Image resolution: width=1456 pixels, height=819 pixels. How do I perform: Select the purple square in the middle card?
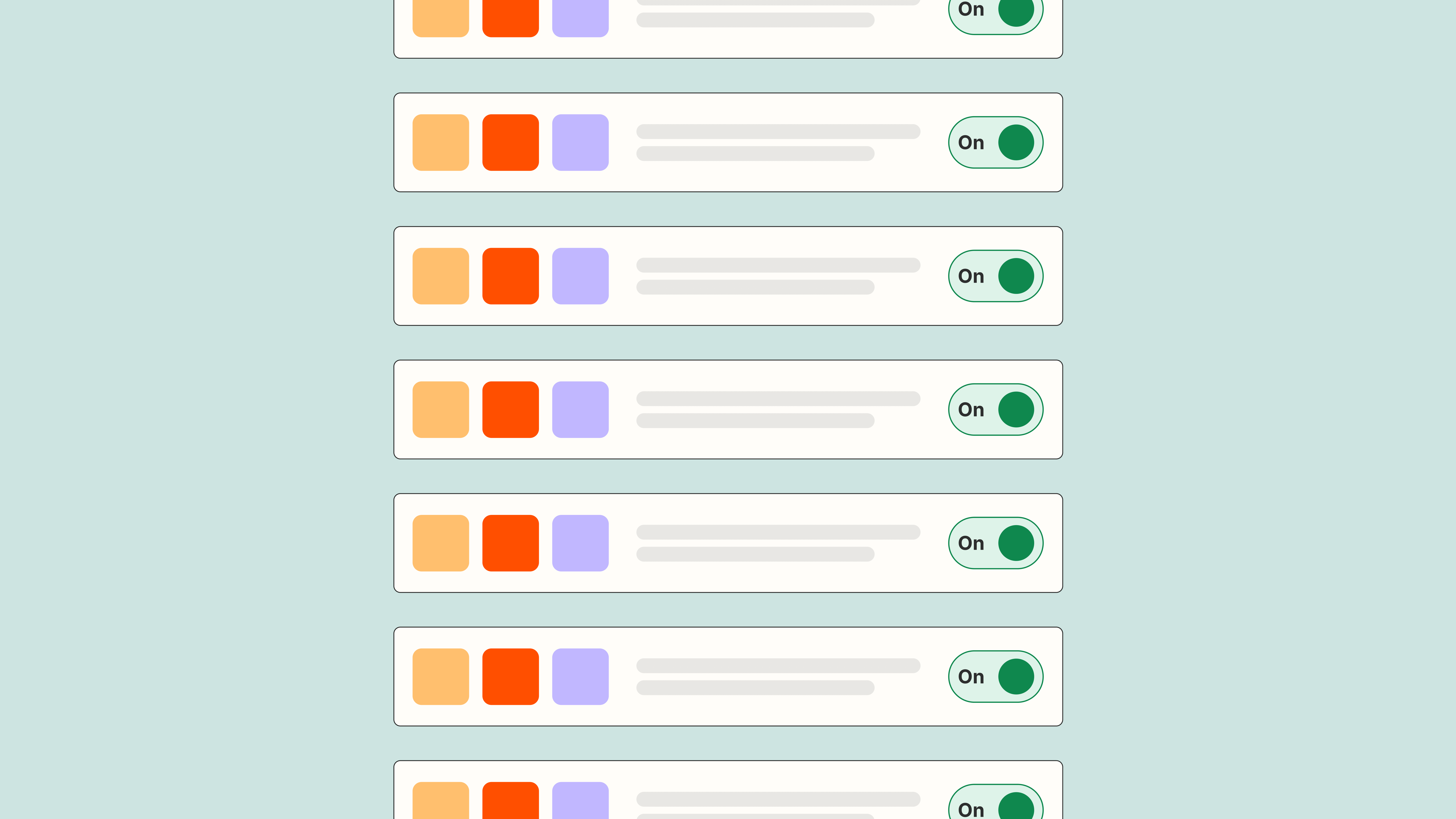coord(580,409)
